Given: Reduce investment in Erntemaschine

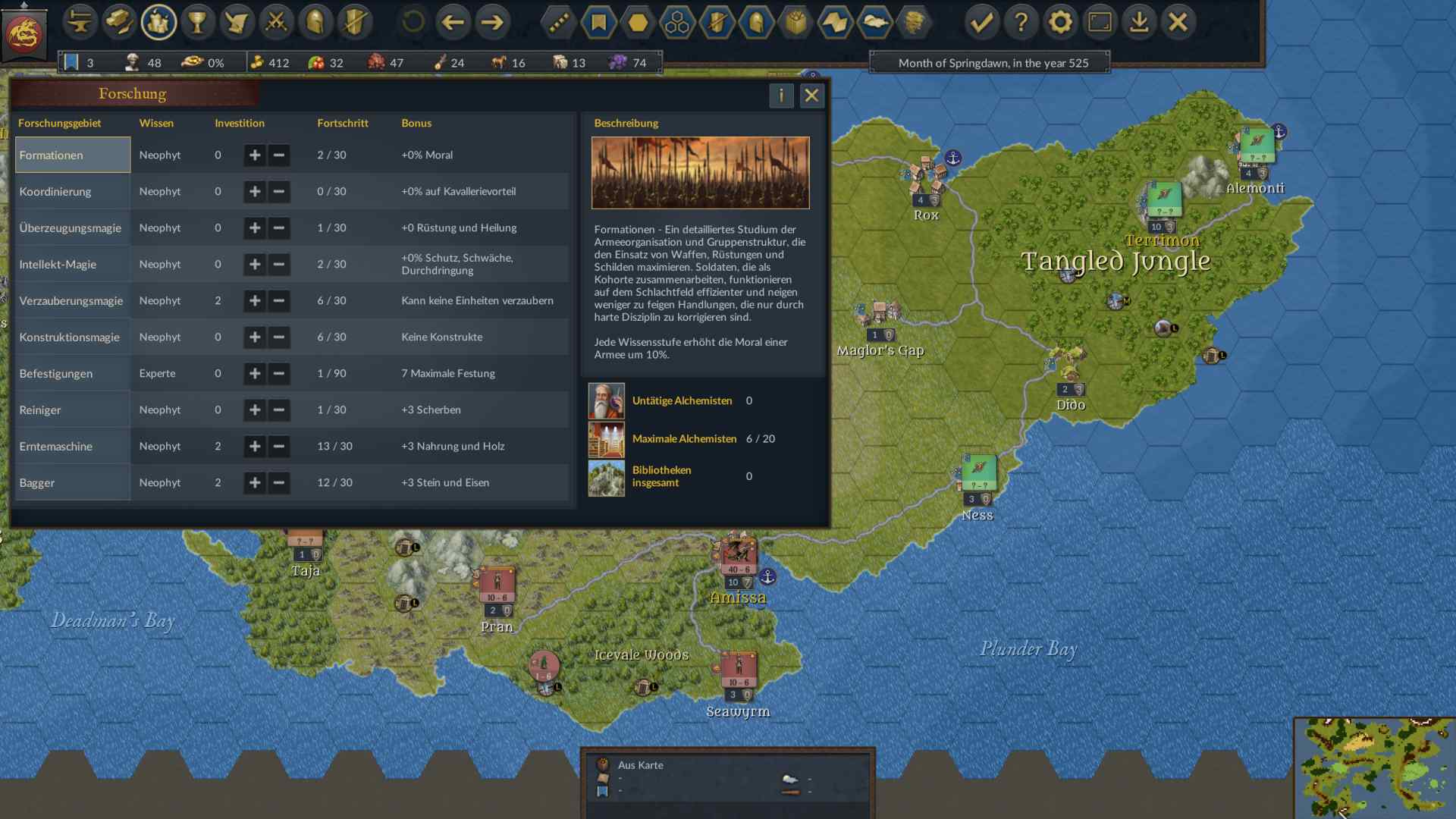Looking at the screenshot, I should (x=279, y=446).
